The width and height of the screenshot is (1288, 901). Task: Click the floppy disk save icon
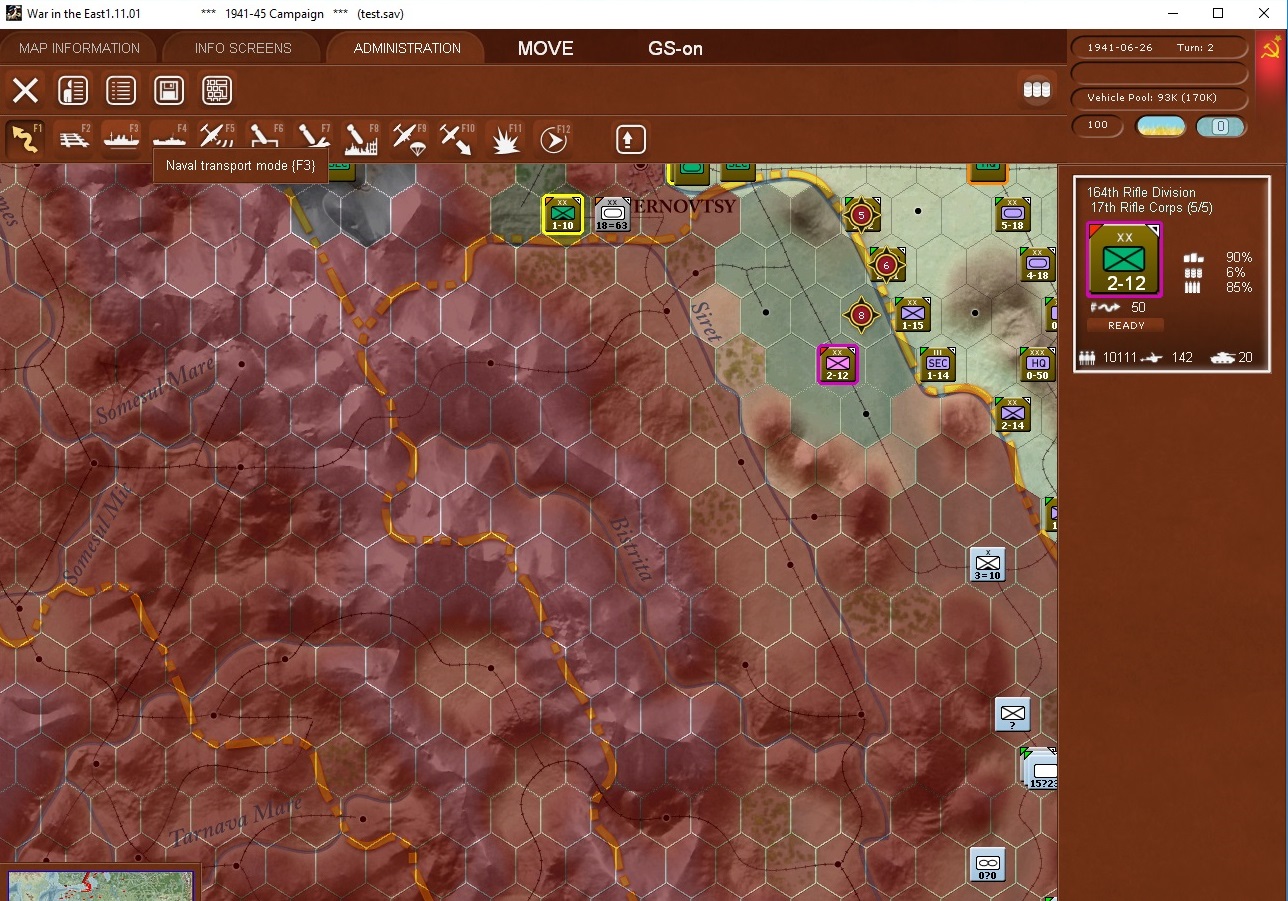coord(169,91)
